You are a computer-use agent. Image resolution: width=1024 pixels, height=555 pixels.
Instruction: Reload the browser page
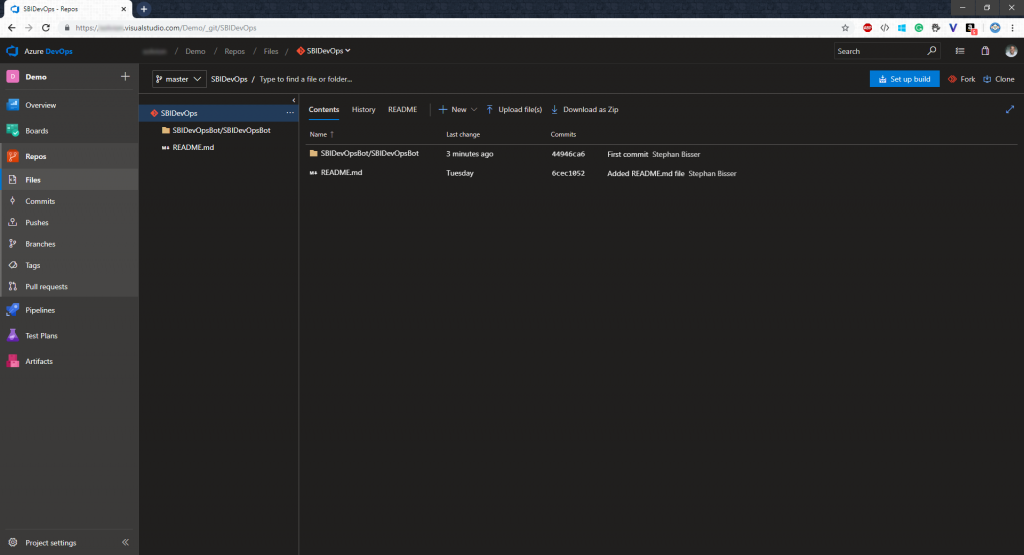[46, 28]
